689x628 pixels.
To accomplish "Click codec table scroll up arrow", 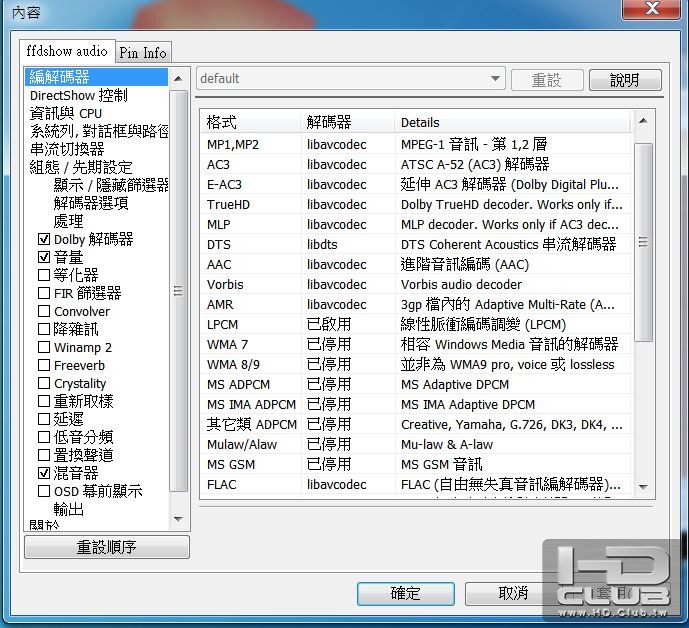I will click(x=643, y=121).
